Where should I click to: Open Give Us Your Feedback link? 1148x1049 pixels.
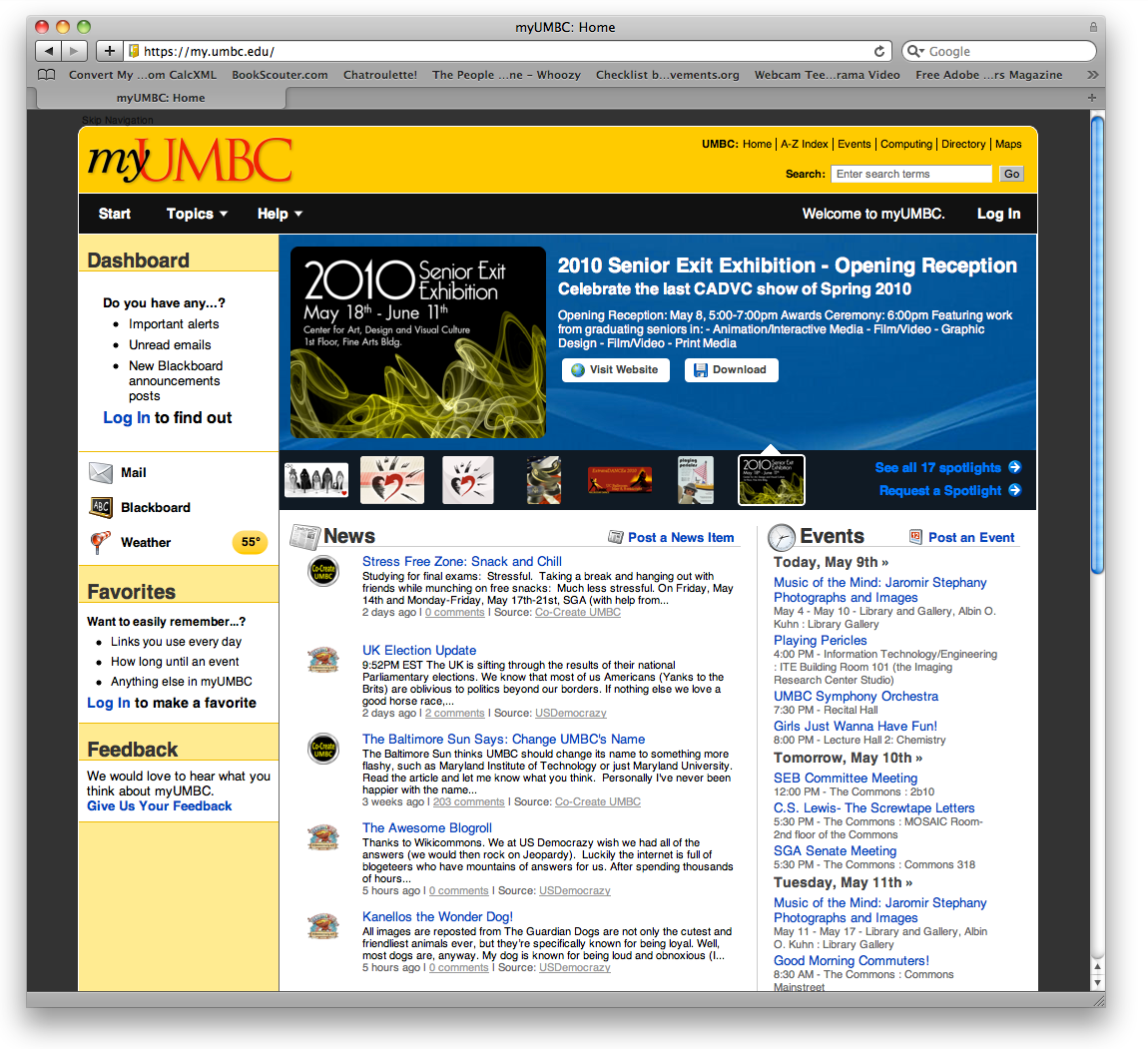pyautogui.click(x=159, y=806)
